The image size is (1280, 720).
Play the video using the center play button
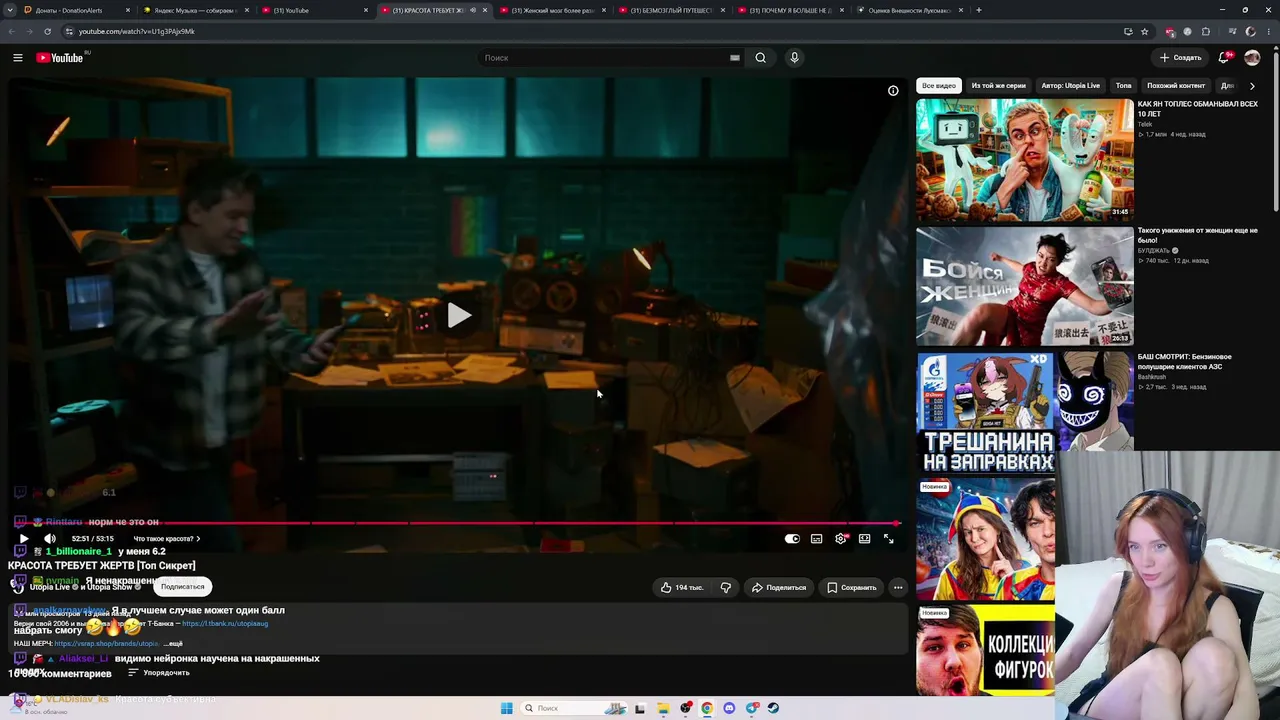coord(459,315)
